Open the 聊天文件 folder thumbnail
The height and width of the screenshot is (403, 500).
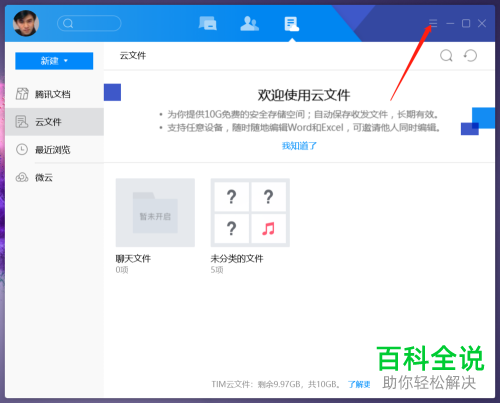[155, 213]
